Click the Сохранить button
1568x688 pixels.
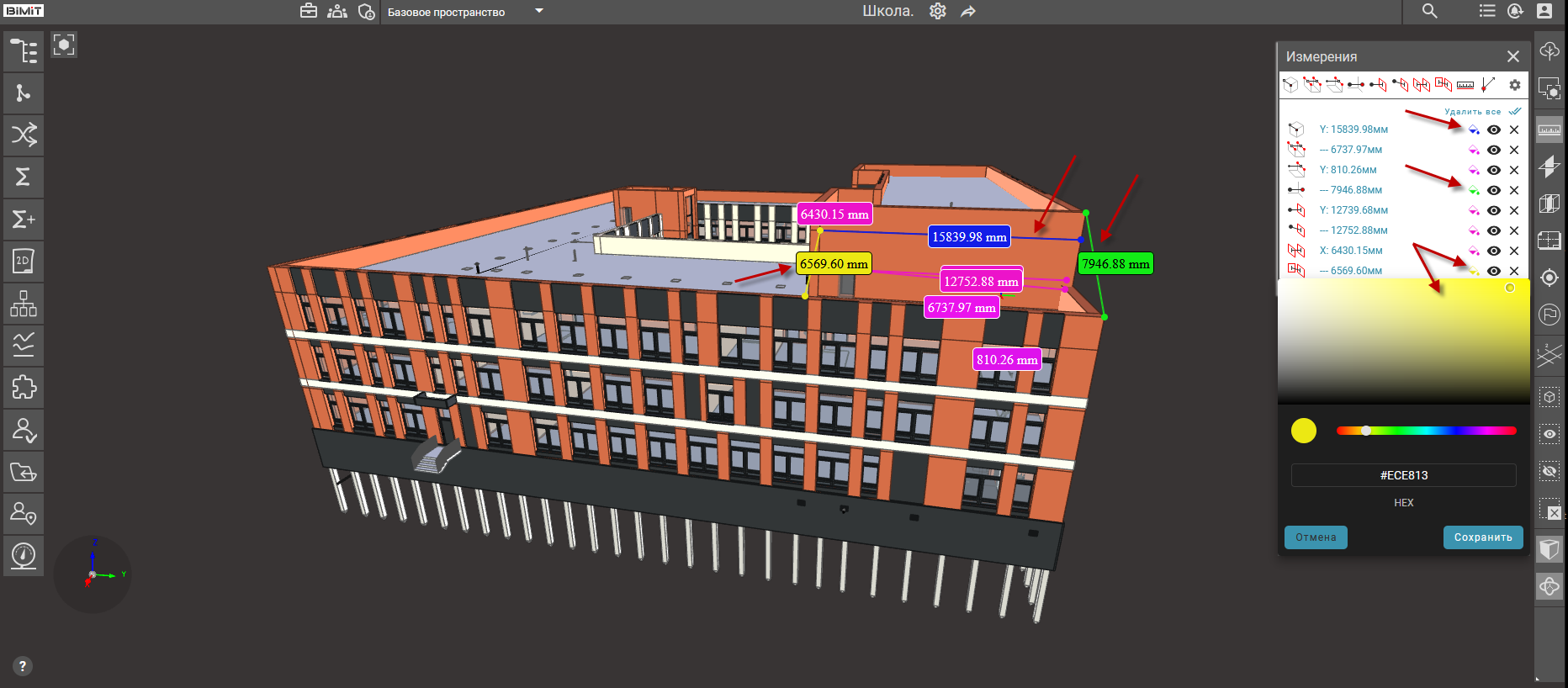click(1482, 537)
